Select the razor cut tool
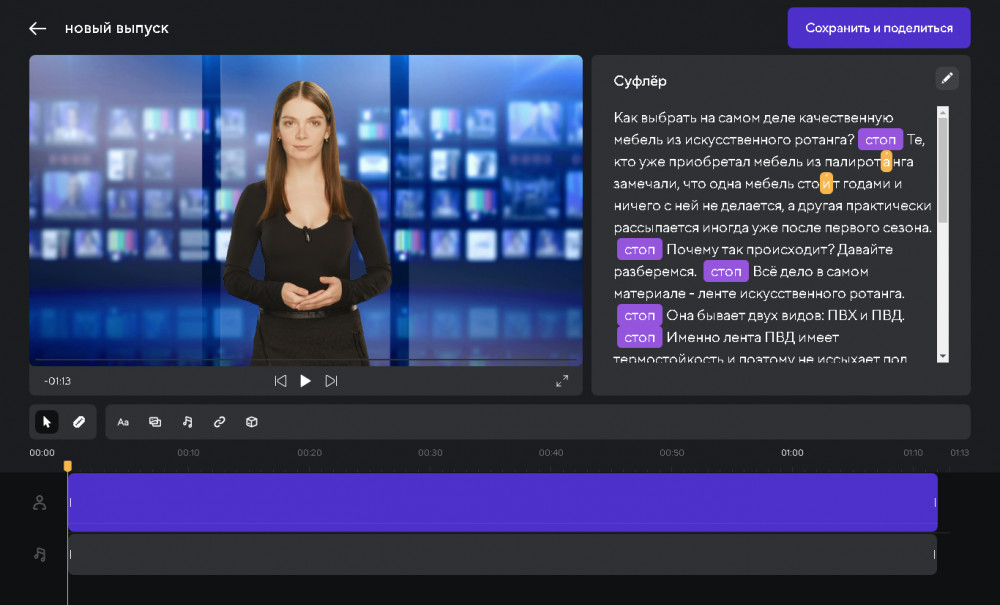Viewport: 1000px width, 605px height. (79, 422)
